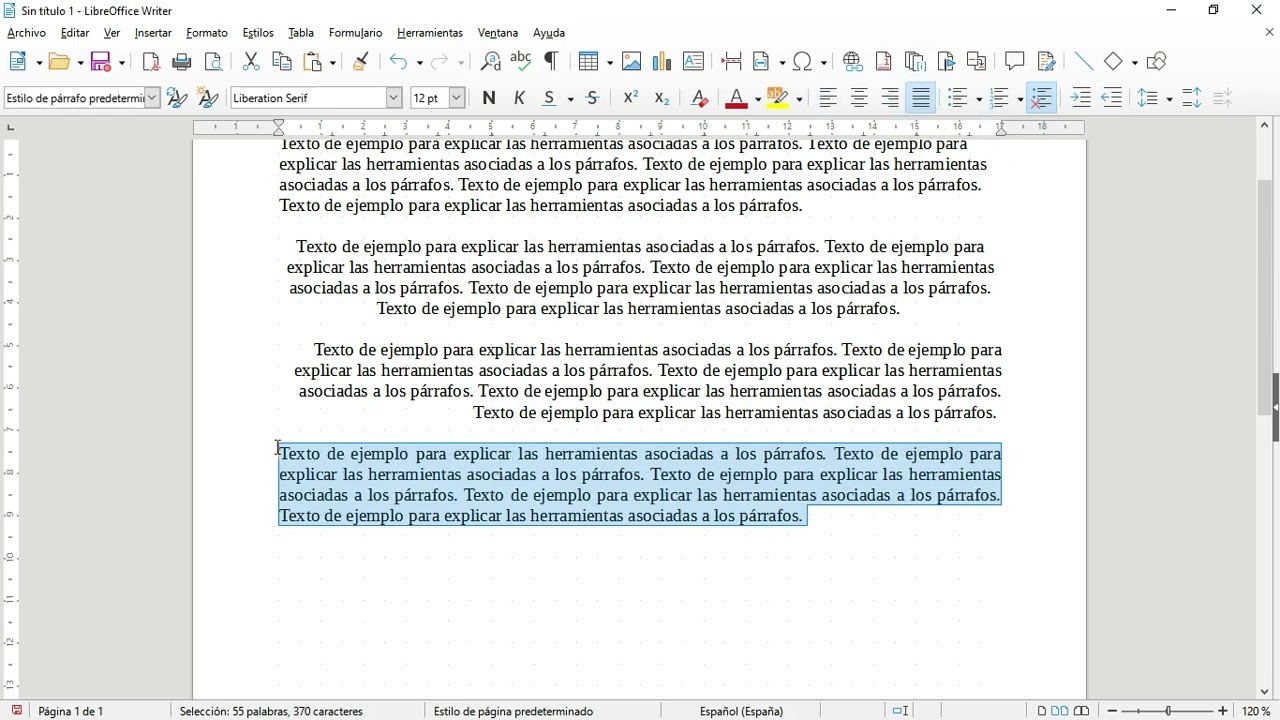1280x720 pixels.
Task: Toggle strikethrough formatting
Action: click(x=593, y=98)
